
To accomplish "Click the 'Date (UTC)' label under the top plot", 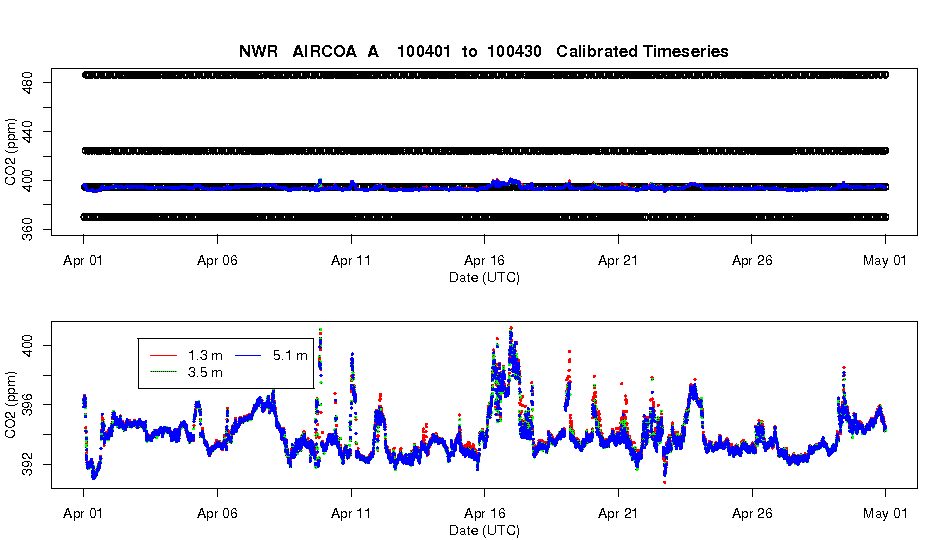I will (x=484, y=277).
